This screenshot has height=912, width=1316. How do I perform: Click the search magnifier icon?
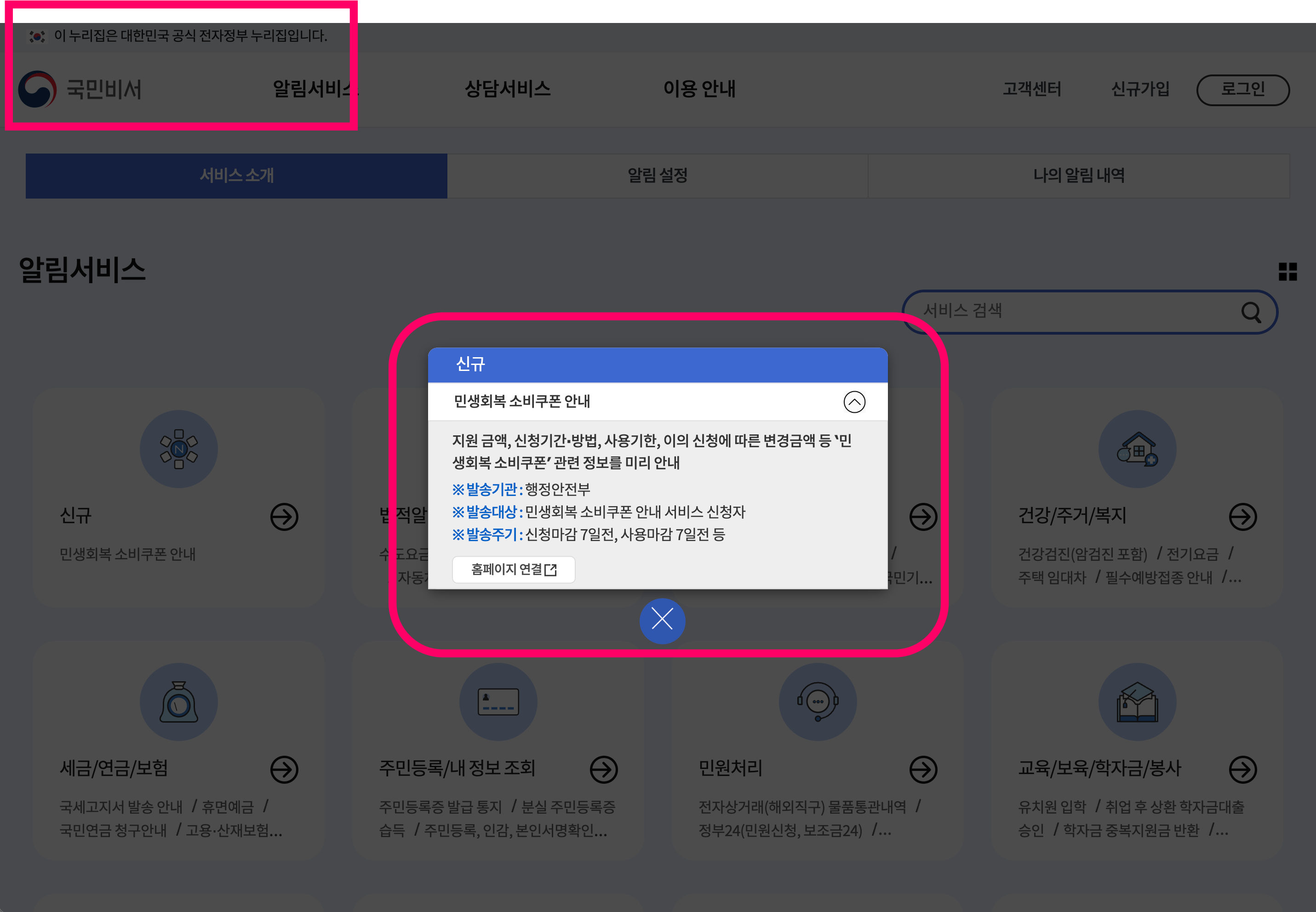point(1251,312)
